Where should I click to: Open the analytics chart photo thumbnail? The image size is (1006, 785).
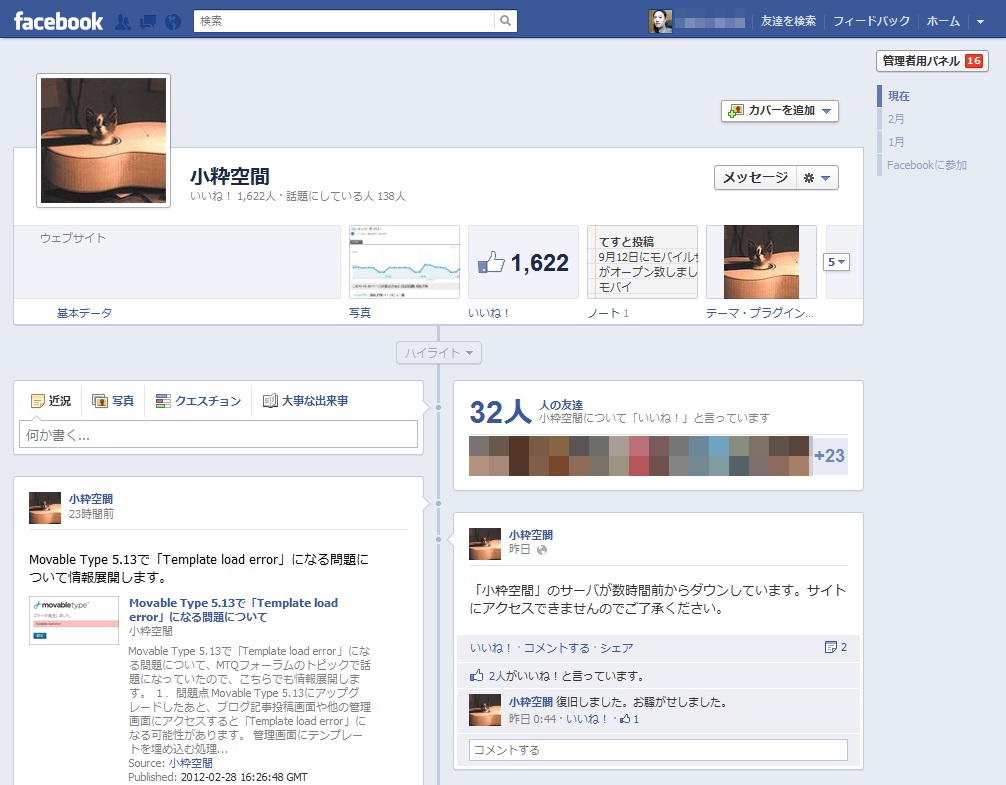click(x=404, y=262)
